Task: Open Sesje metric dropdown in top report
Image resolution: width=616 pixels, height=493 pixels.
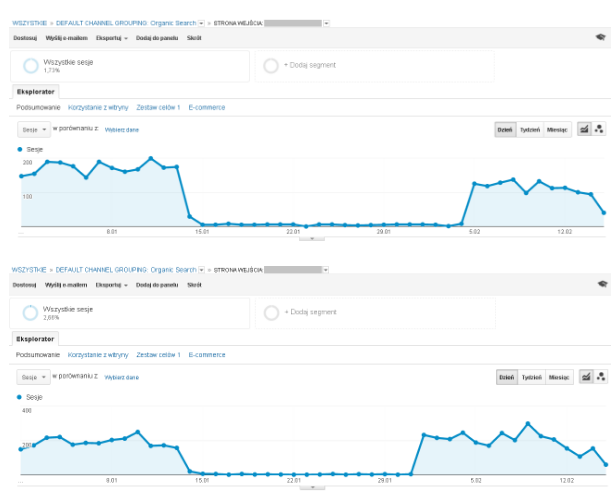Action: coord(34,130)
